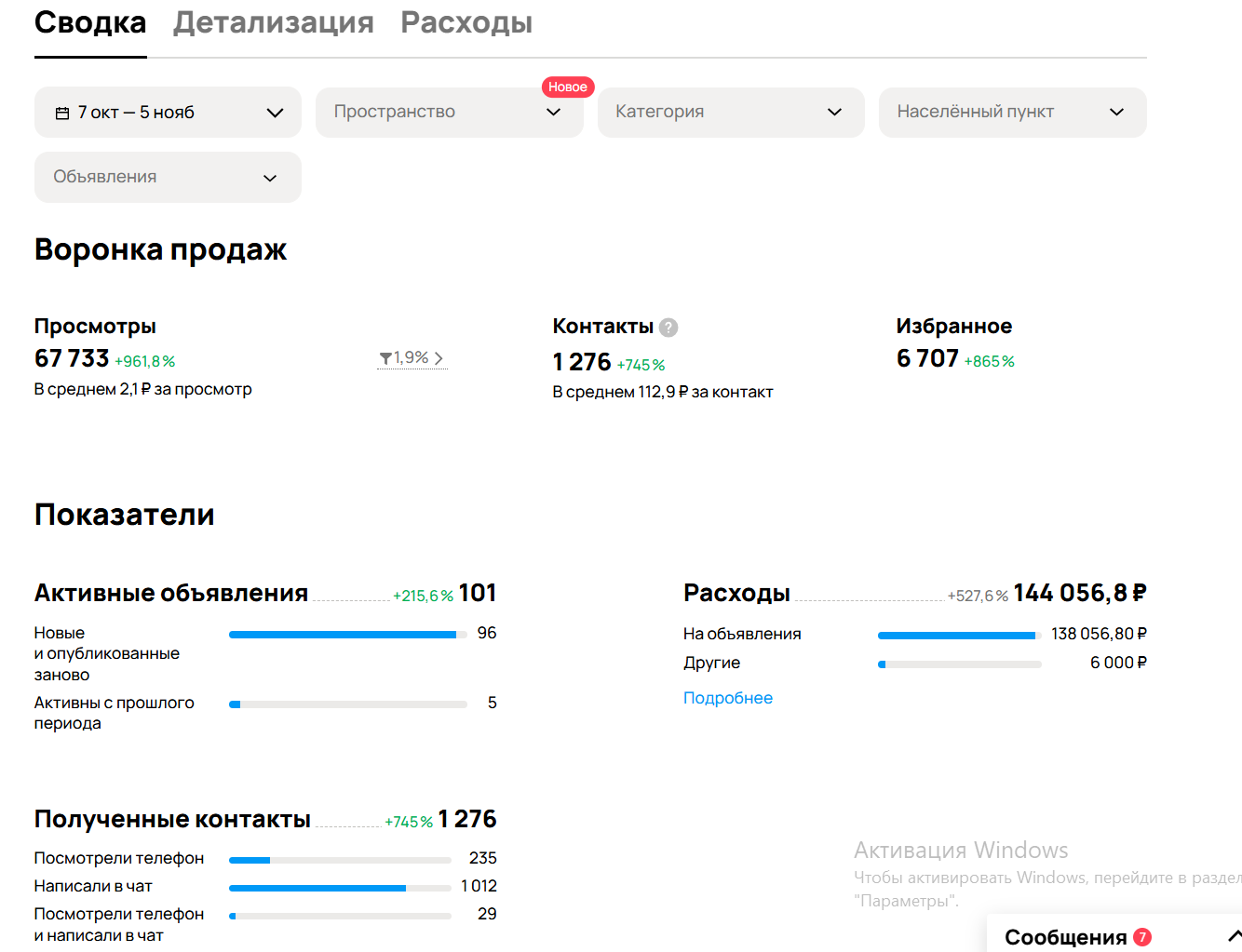Click the question mark help icon beside Контакты
The width and height of the screenshot is (1242, 952).
[668, 328]
